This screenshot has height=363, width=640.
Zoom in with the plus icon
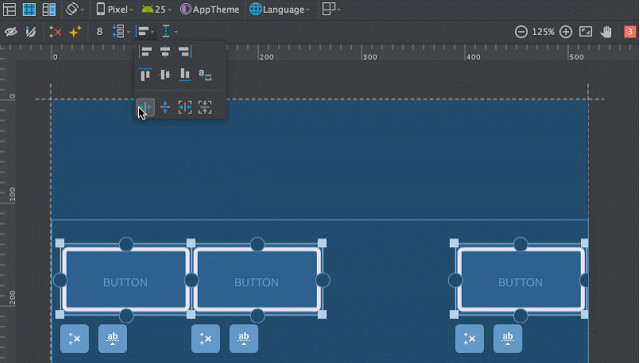[565, 31]
